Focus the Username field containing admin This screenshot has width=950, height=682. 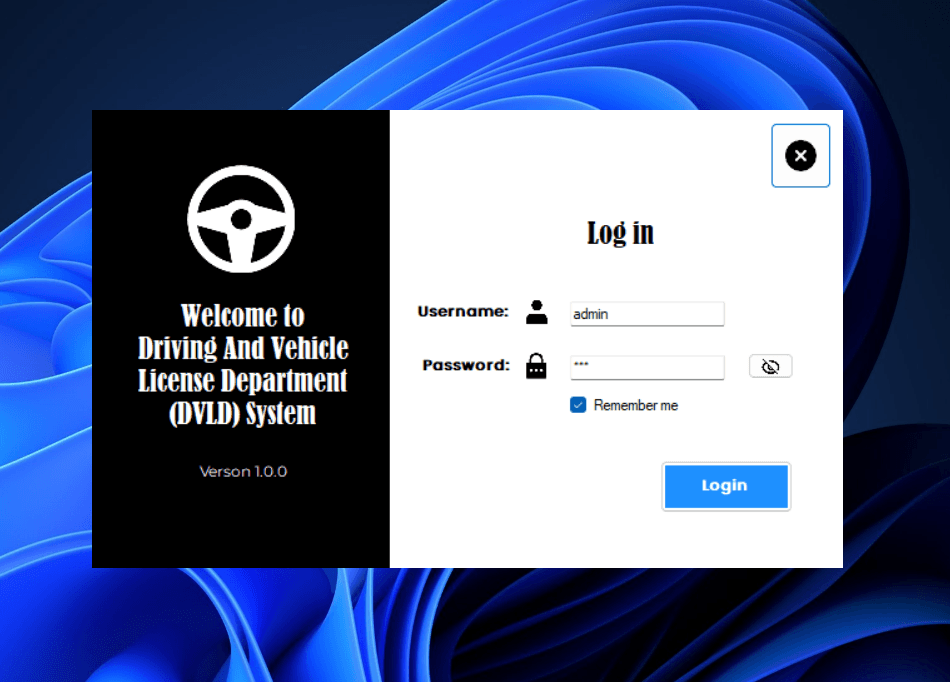point(646,314)
